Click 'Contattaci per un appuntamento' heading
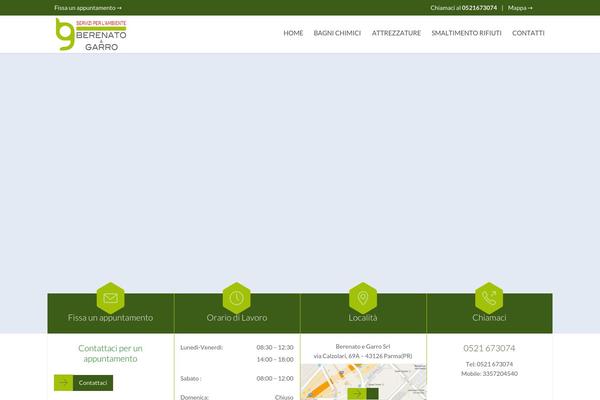The width and height of the screenshot is (600, 400). pos(111,353)
